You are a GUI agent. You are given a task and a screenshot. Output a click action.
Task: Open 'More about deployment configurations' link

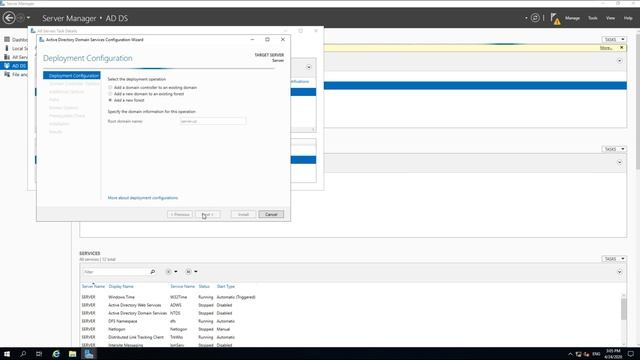(x=143, y=198)
